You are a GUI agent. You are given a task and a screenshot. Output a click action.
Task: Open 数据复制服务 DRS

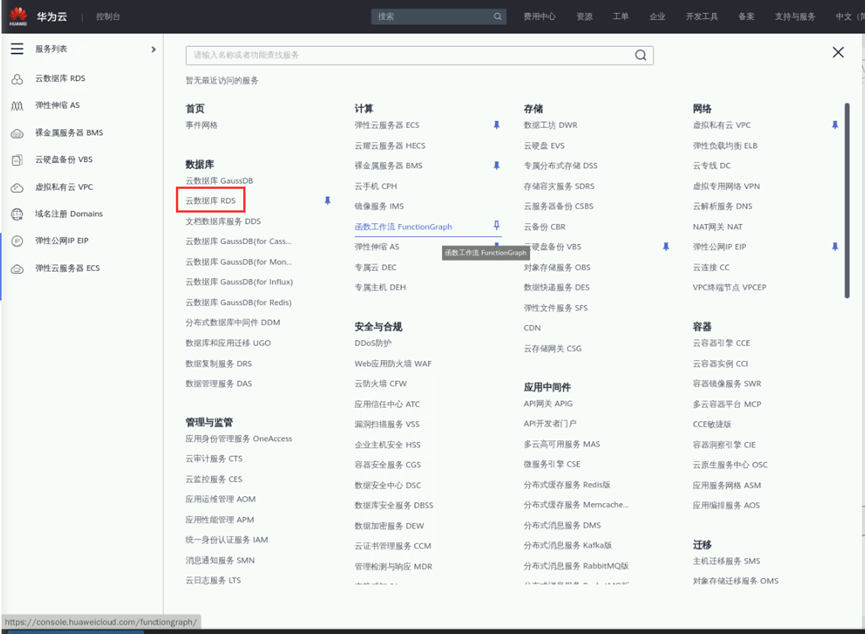(218, 363)
